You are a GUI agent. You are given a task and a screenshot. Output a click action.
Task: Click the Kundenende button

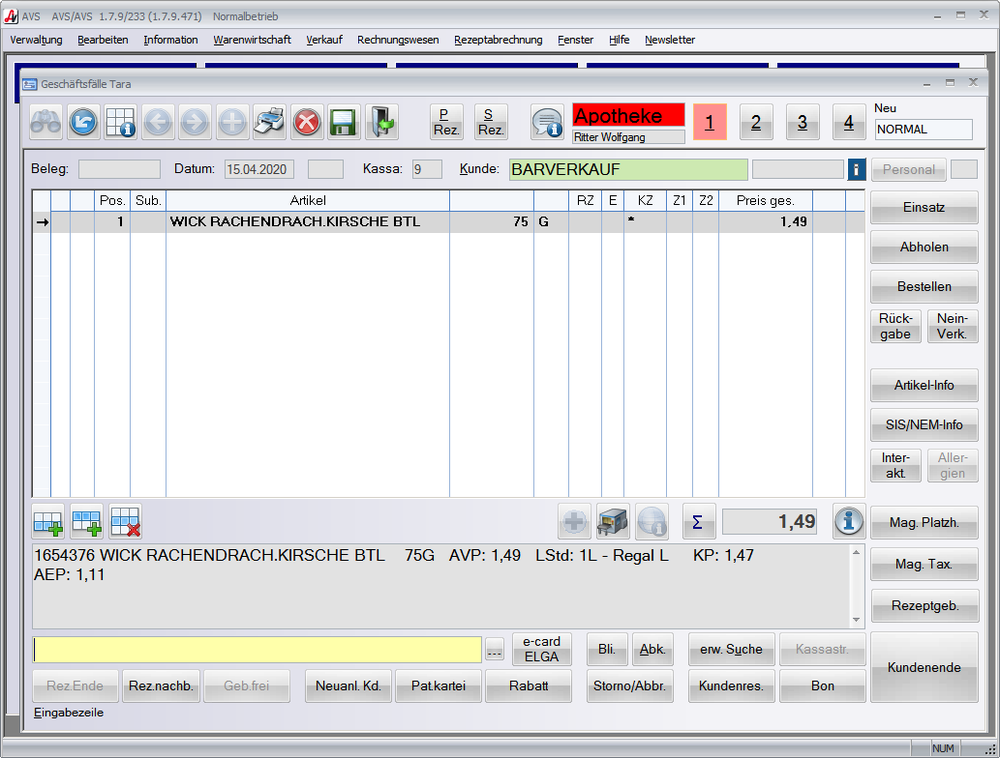tap(924, 667)
